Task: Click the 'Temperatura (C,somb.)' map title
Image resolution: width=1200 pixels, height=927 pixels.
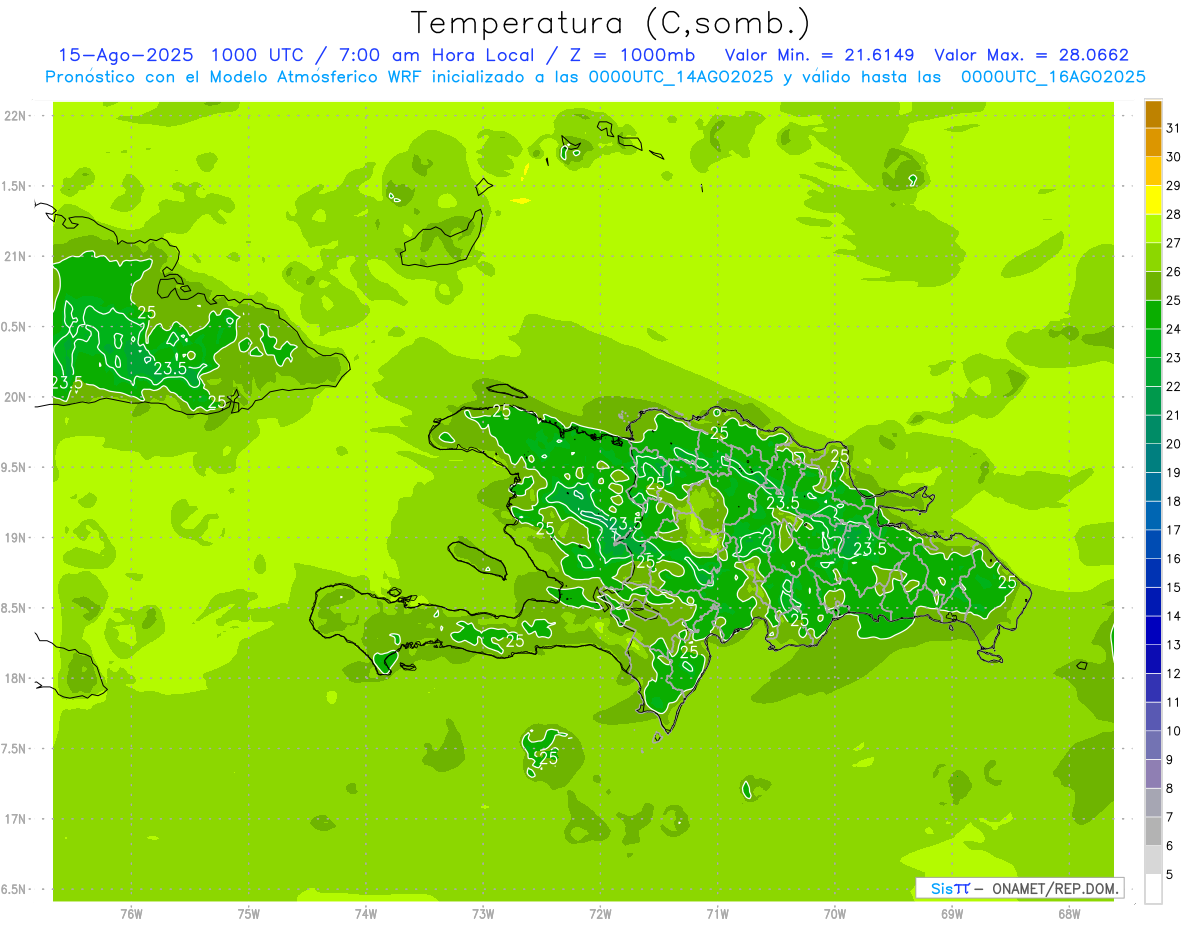Action: pos(611,22)
